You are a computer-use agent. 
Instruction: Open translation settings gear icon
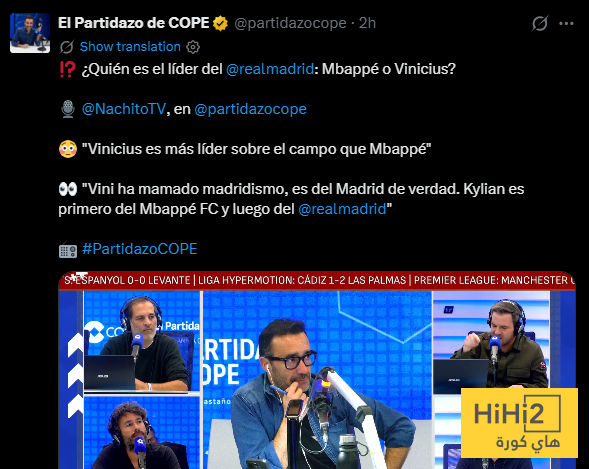click(x=193, y=47)
